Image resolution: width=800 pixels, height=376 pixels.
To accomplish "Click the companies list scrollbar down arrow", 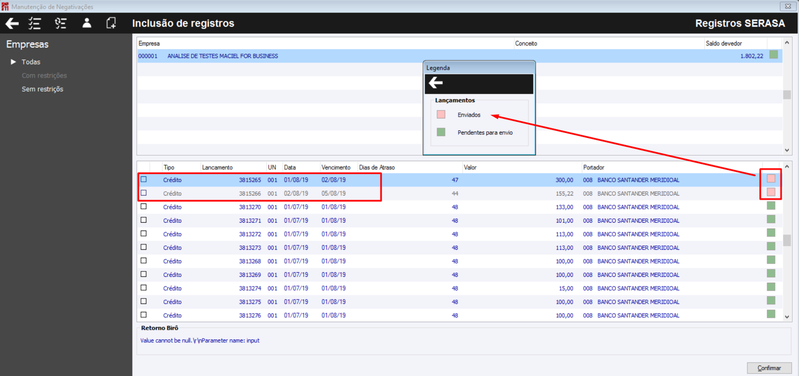I will coord(787,150).
